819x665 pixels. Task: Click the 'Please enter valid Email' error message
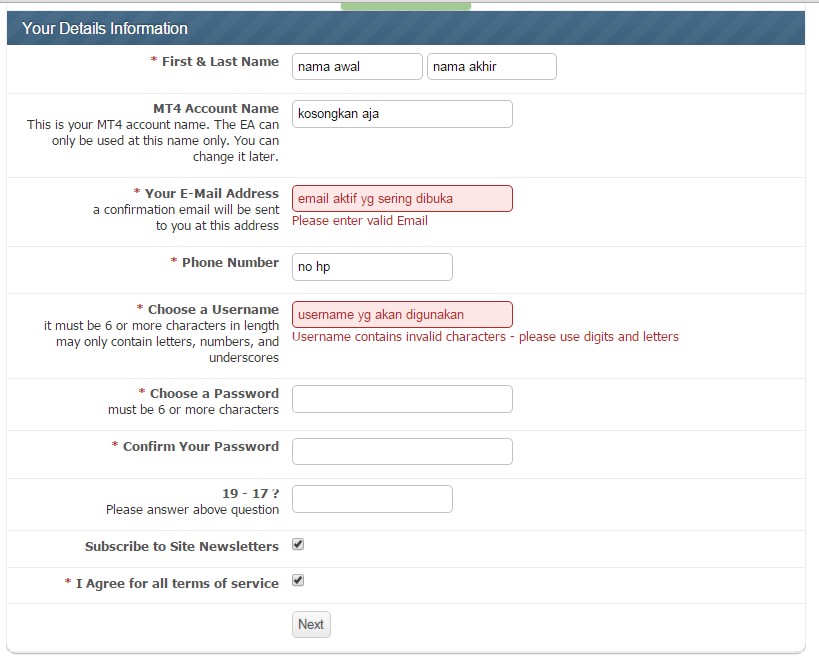tap(359, 221)
